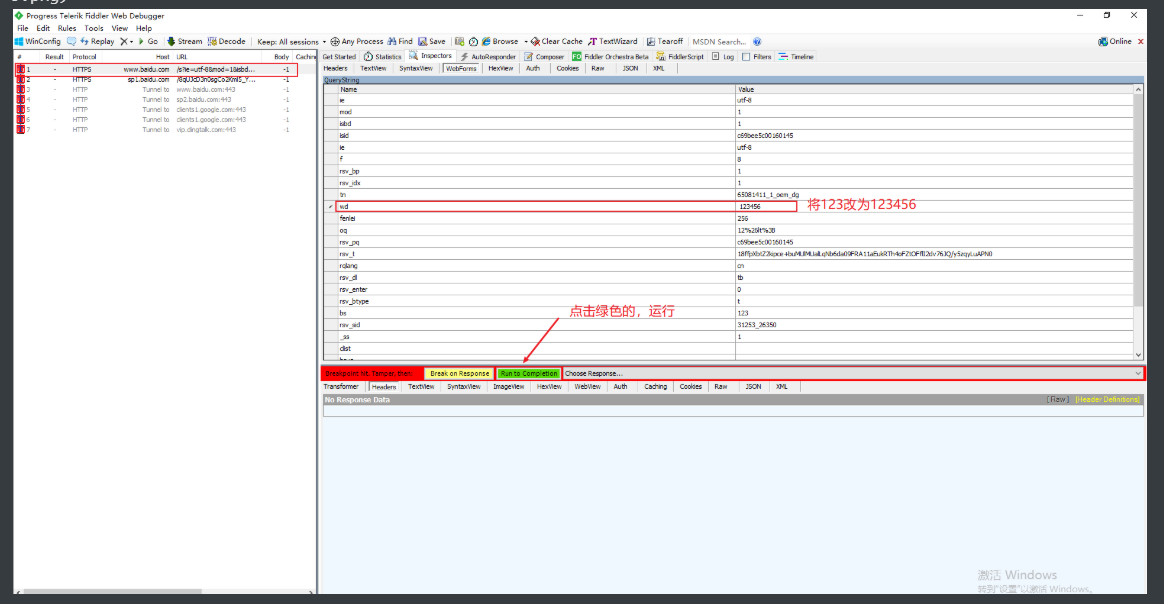Select the response Transformer tab
This screenshot has width=1164, height=604.
[x=341, y=387]
